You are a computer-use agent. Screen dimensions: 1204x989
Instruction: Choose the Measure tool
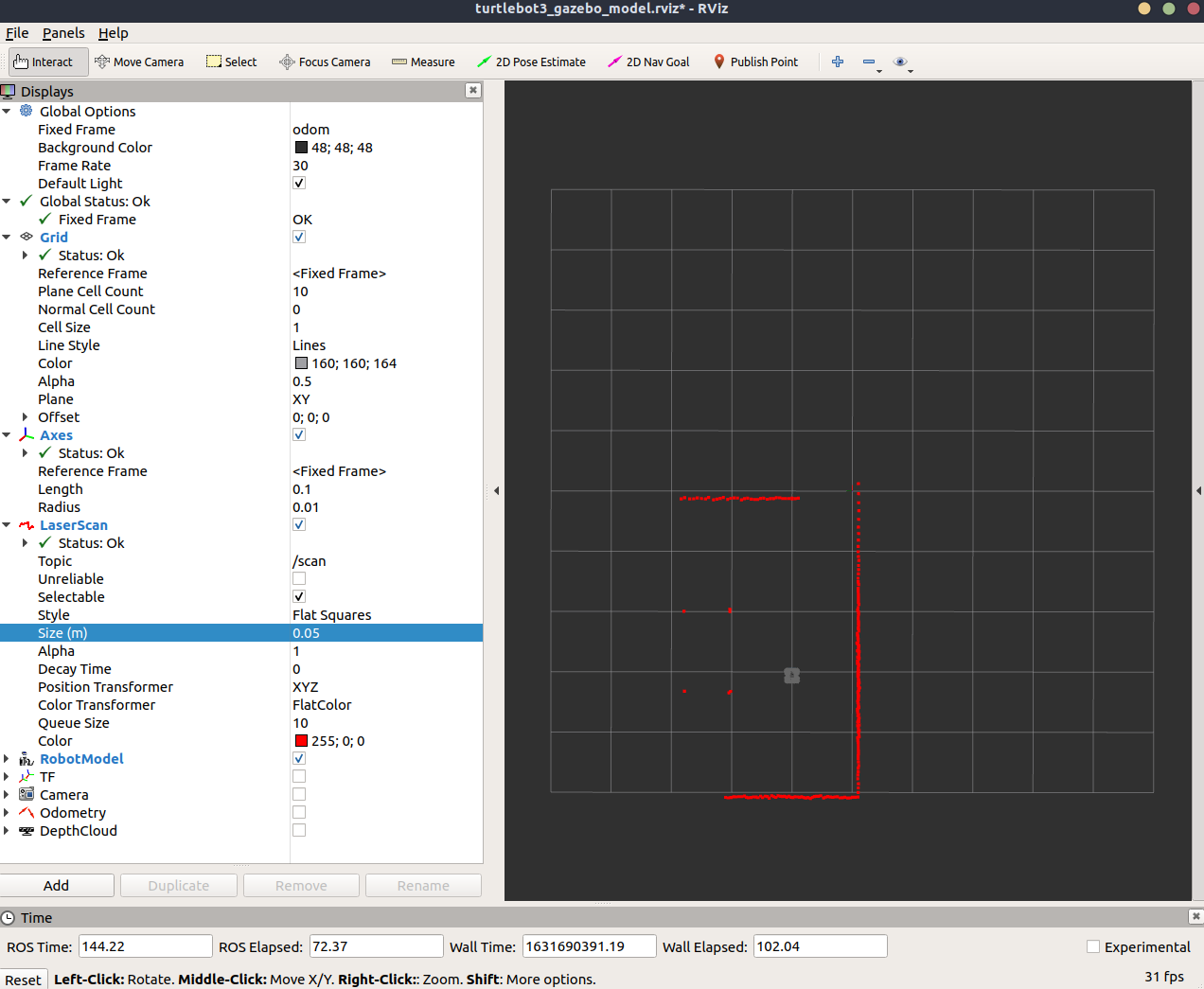click(x=423, y=62)
